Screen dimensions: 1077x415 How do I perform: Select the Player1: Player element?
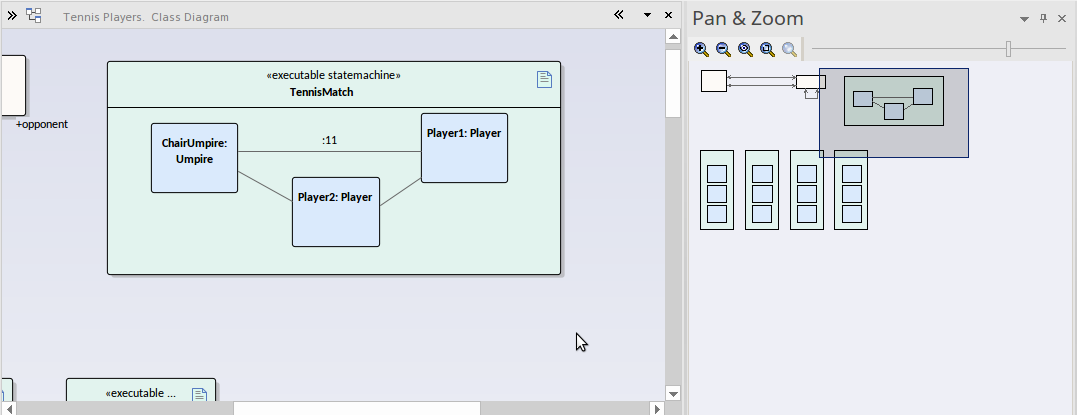click(464, 148)
